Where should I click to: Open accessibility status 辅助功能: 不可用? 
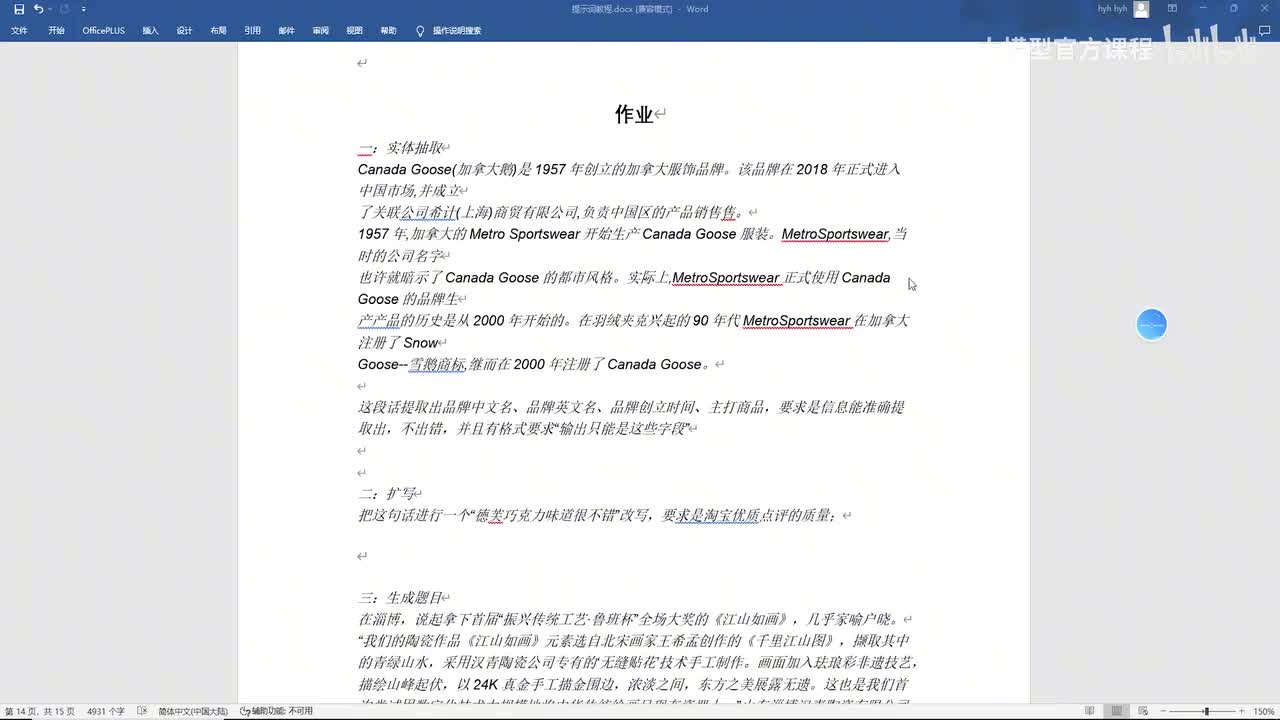point(276,711)
